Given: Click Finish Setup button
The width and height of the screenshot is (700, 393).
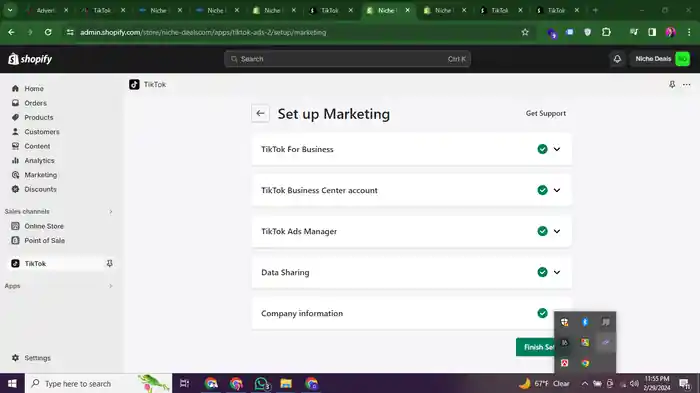Looking at the screenshot, I should click(535, 347).
